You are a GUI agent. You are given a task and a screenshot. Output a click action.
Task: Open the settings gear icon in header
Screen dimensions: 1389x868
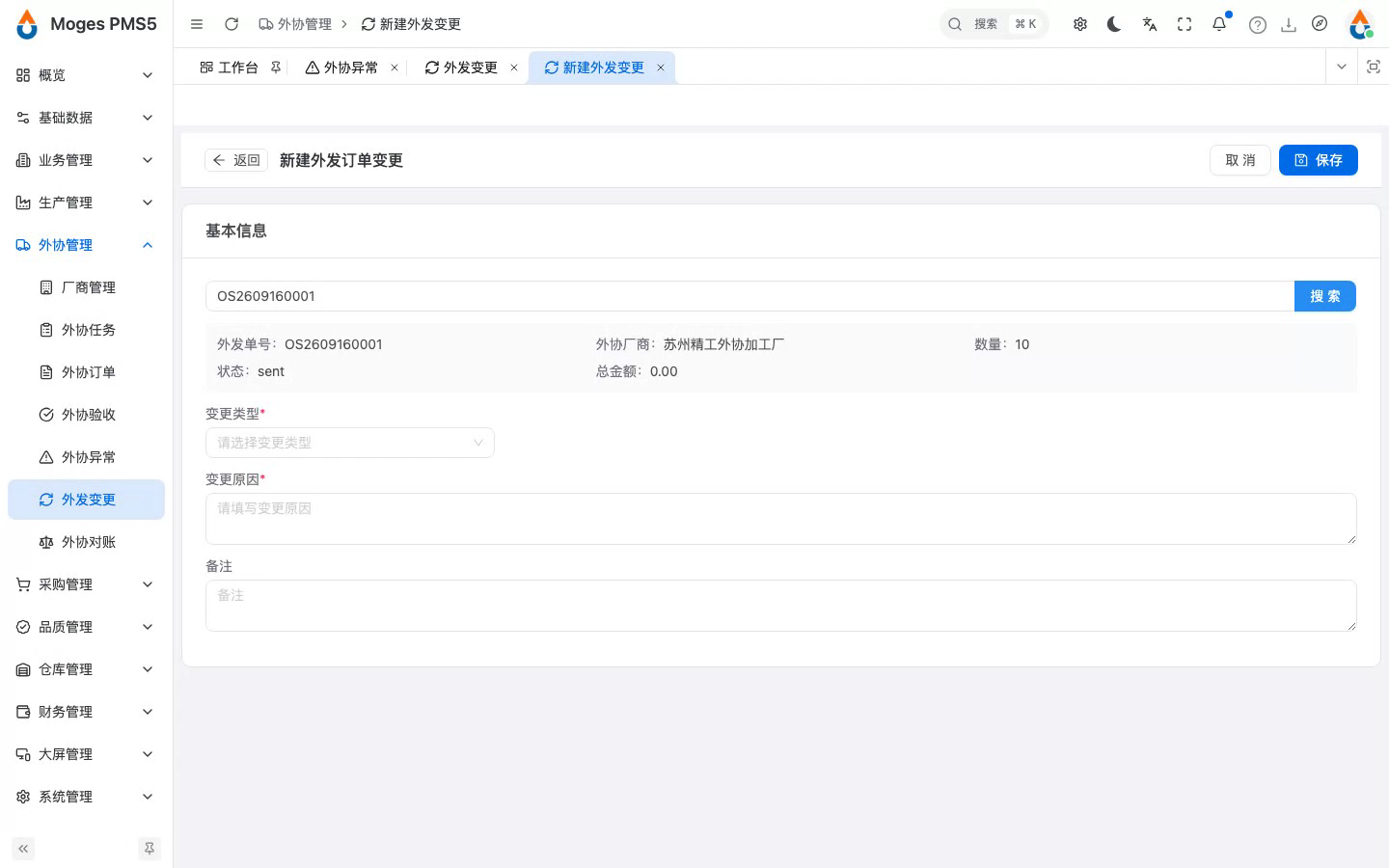(x=1080, y=24)
